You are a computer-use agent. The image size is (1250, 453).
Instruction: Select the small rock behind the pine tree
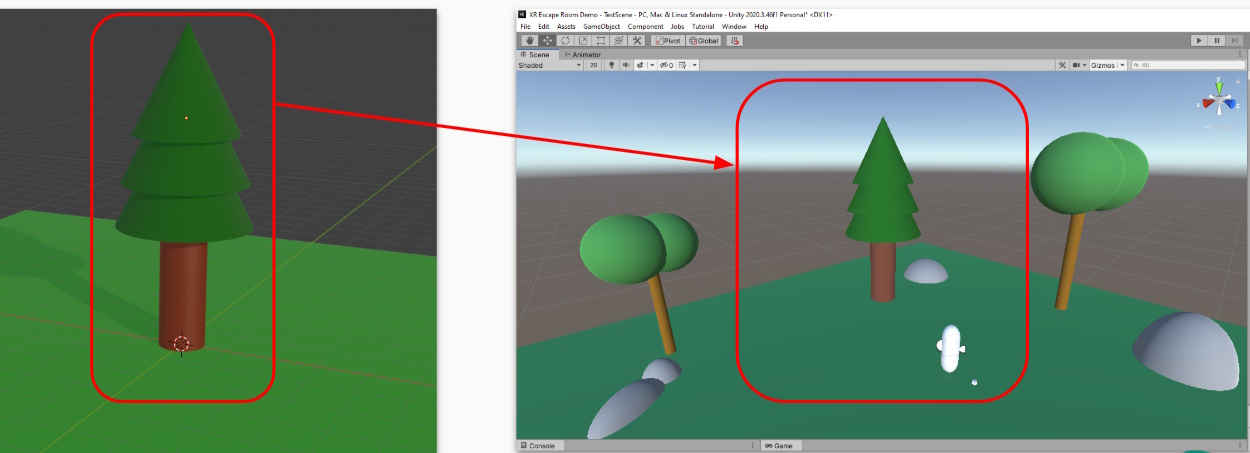point(926,271)
